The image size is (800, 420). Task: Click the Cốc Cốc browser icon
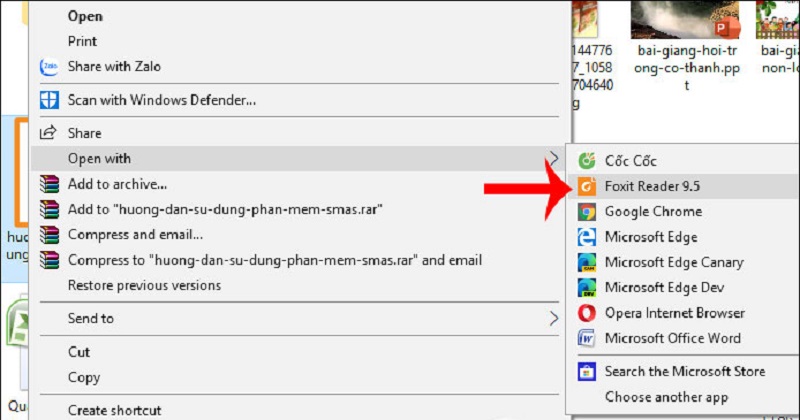pos(586,161)
